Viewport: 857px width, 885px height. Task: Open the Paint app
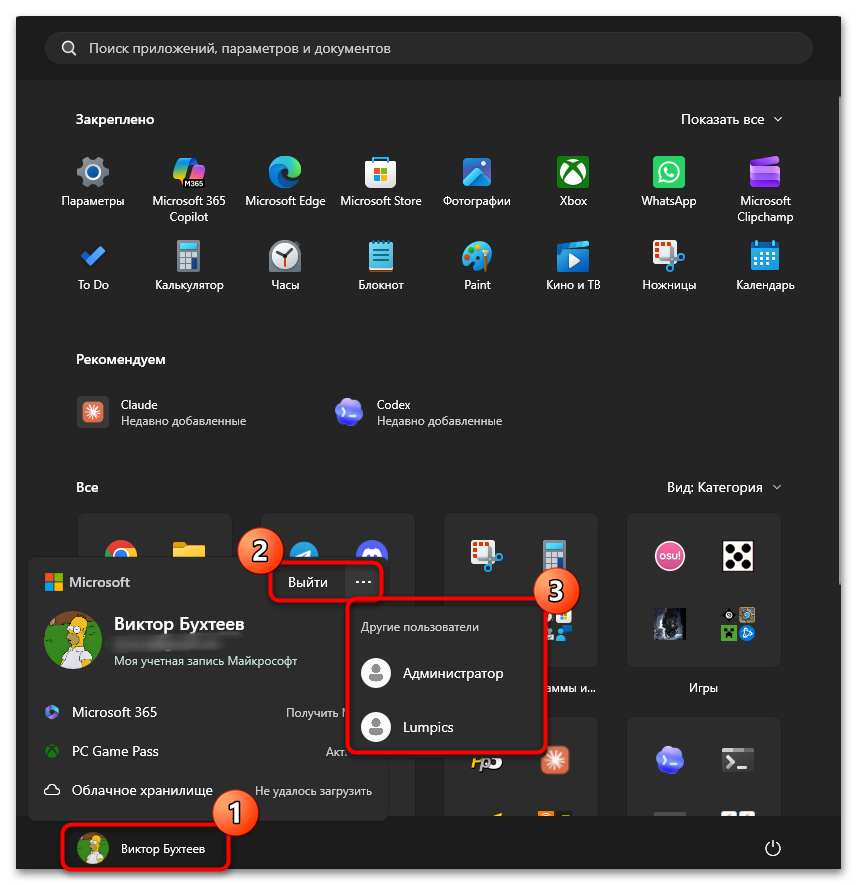(x=477, y=266)
